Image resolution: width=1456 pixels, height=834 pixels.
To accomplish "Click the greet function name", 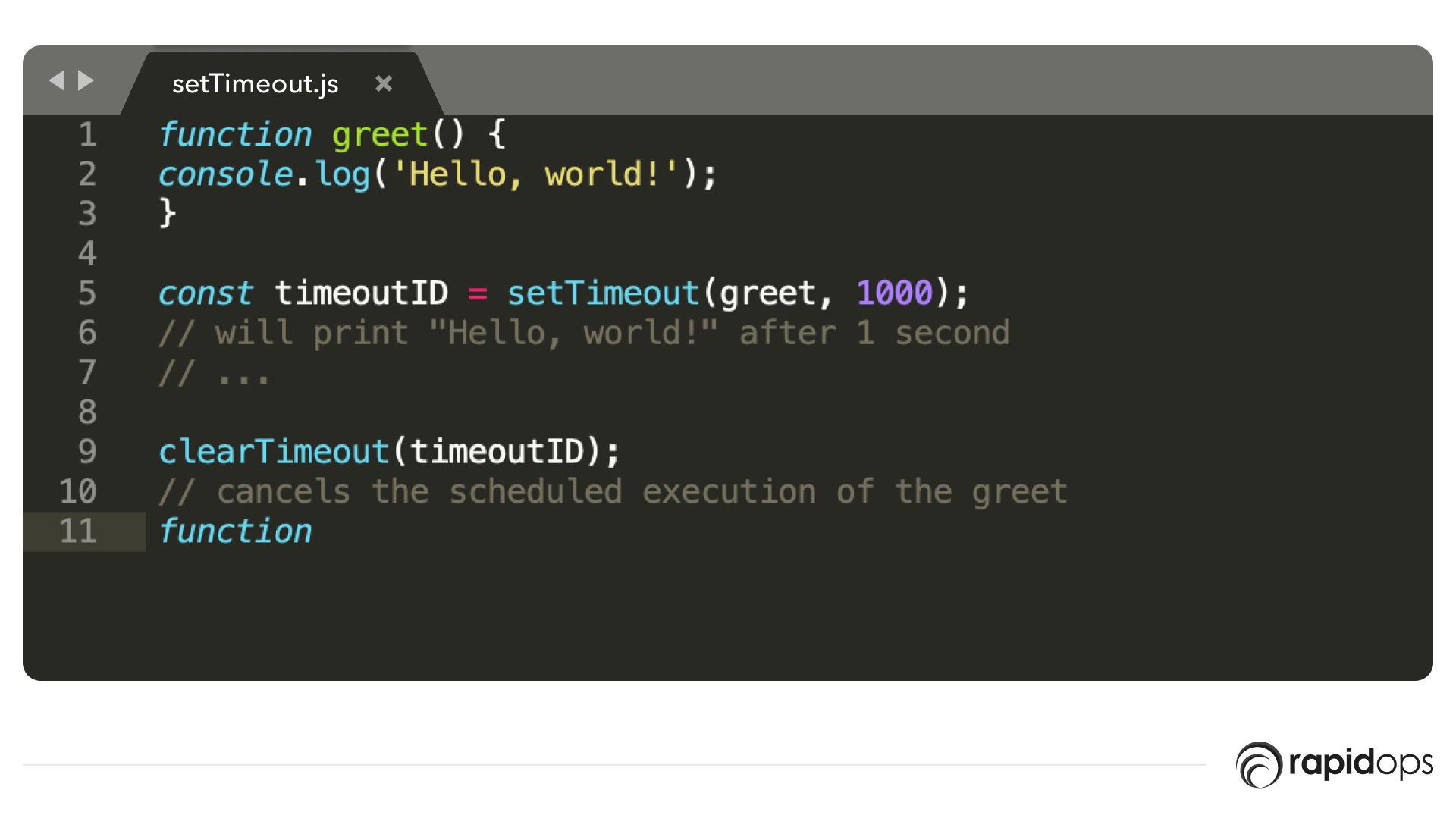I will 379,135.
